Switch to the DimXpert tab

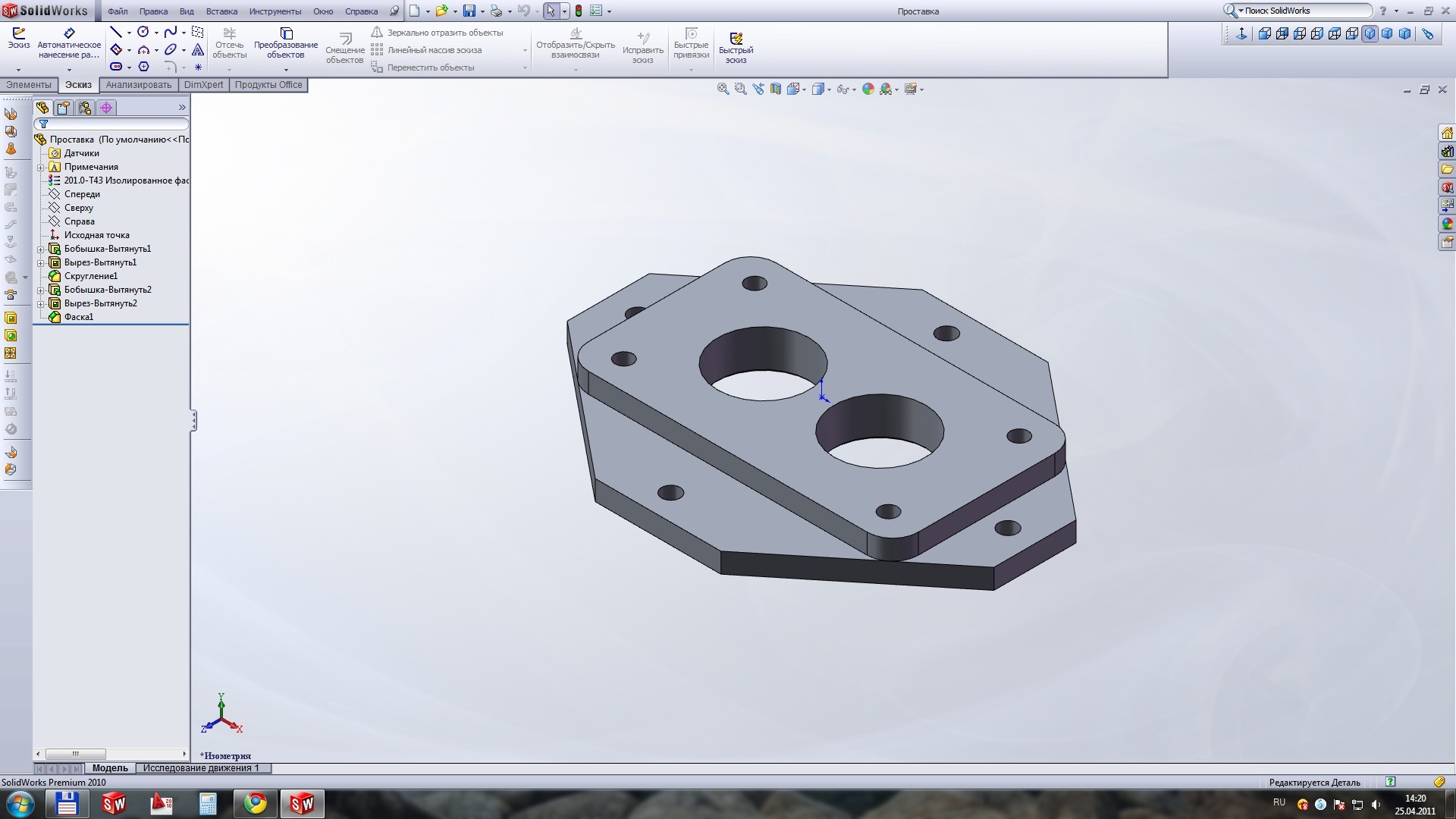click(x=203, y=85)
